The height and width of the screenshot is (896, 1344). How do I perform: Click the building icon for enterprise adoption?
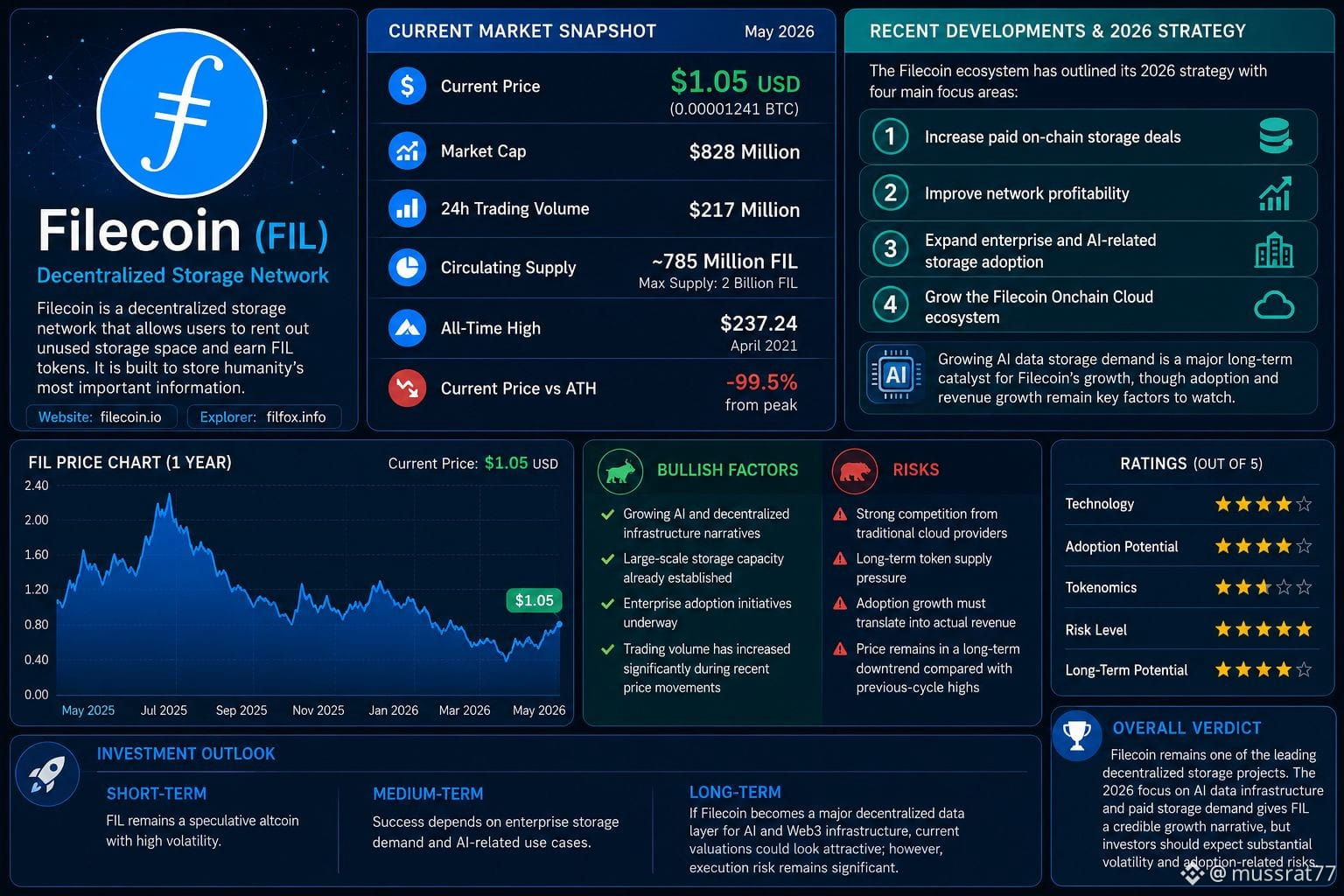(x=1274, y=250)
